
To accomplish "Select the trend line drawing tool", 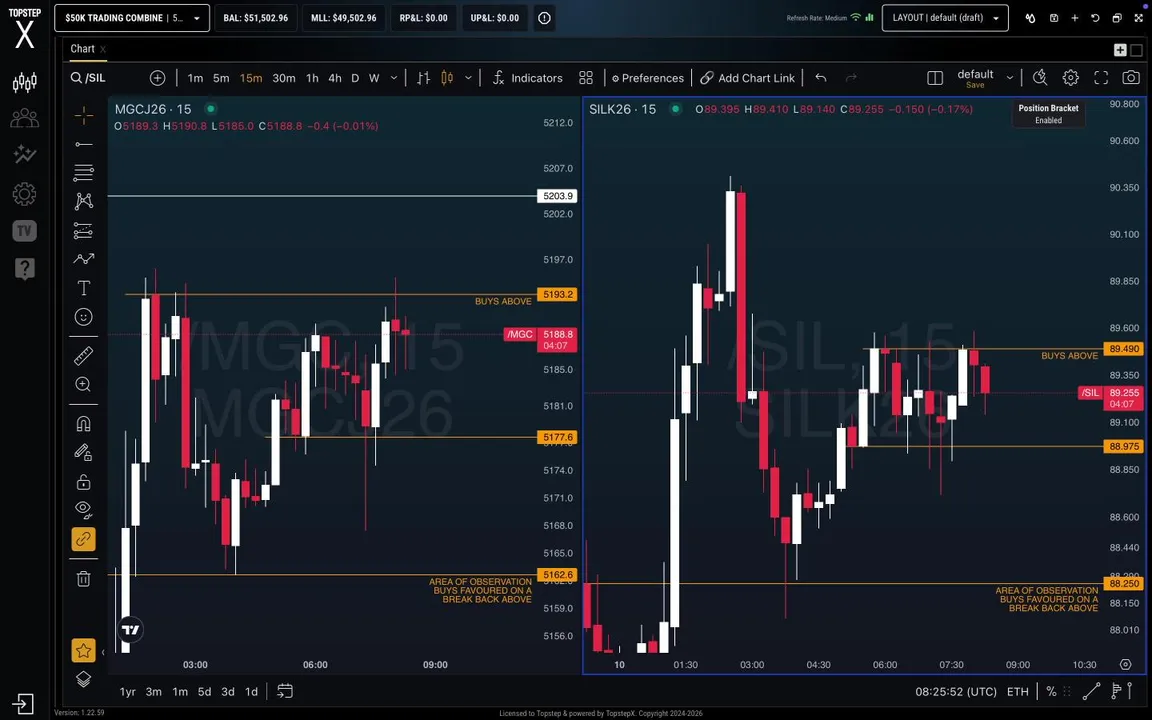I will coord(84,144).
